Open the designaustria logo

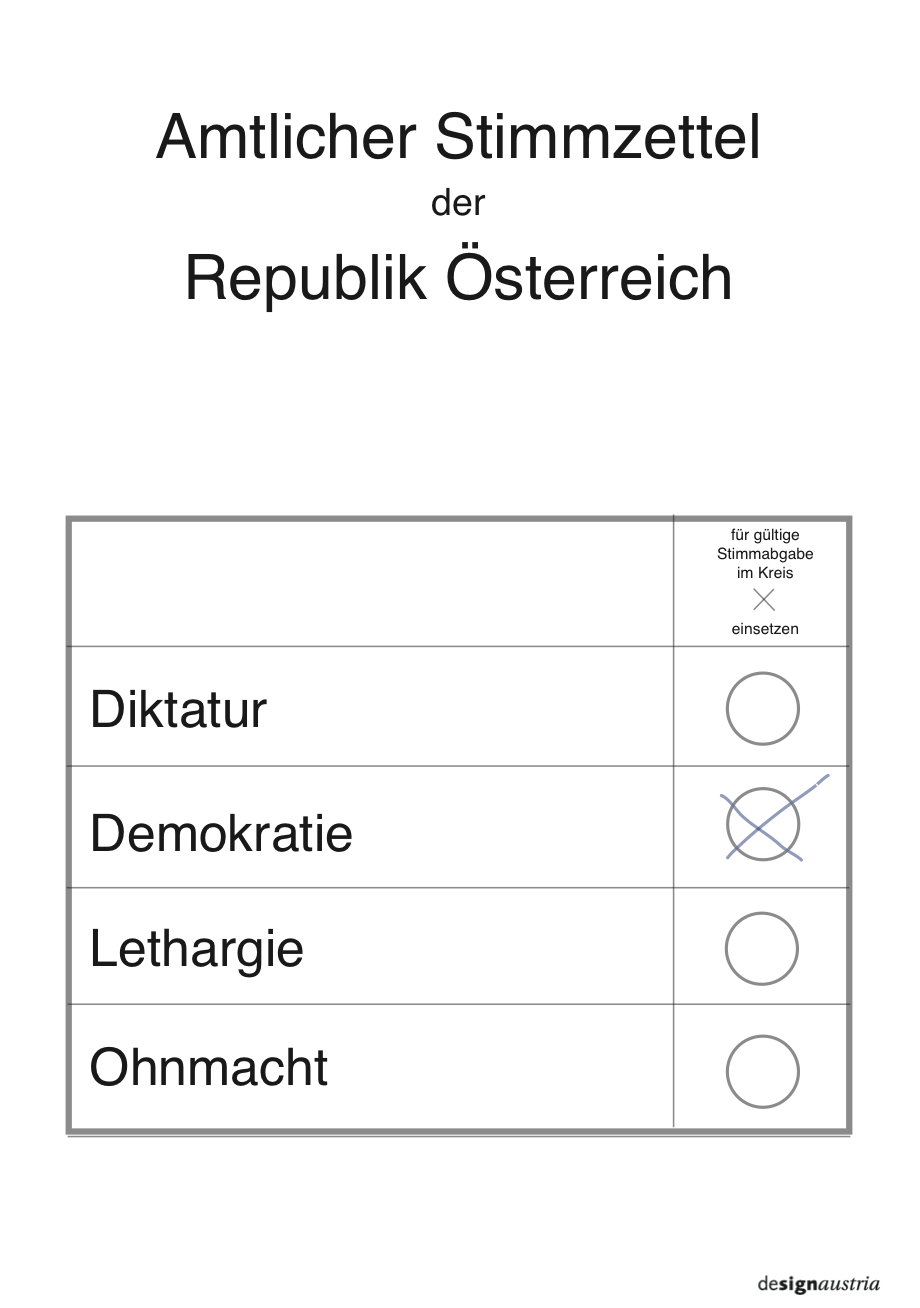(x=819, y=1284)
